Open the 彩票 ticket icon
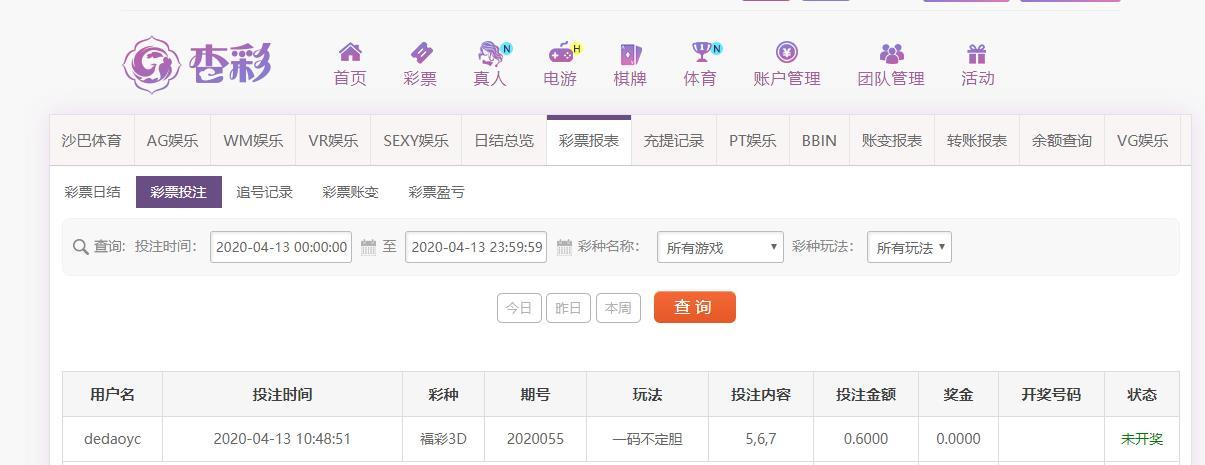1205x465 pixels. pos(420,53)
